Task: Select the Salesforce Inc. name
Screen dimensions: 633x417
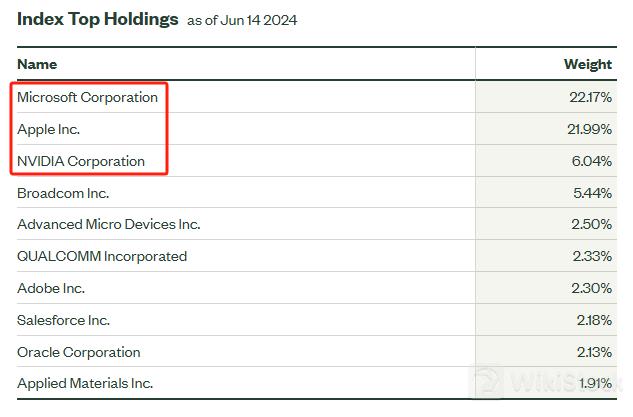Action: click(x=63, y=320)
